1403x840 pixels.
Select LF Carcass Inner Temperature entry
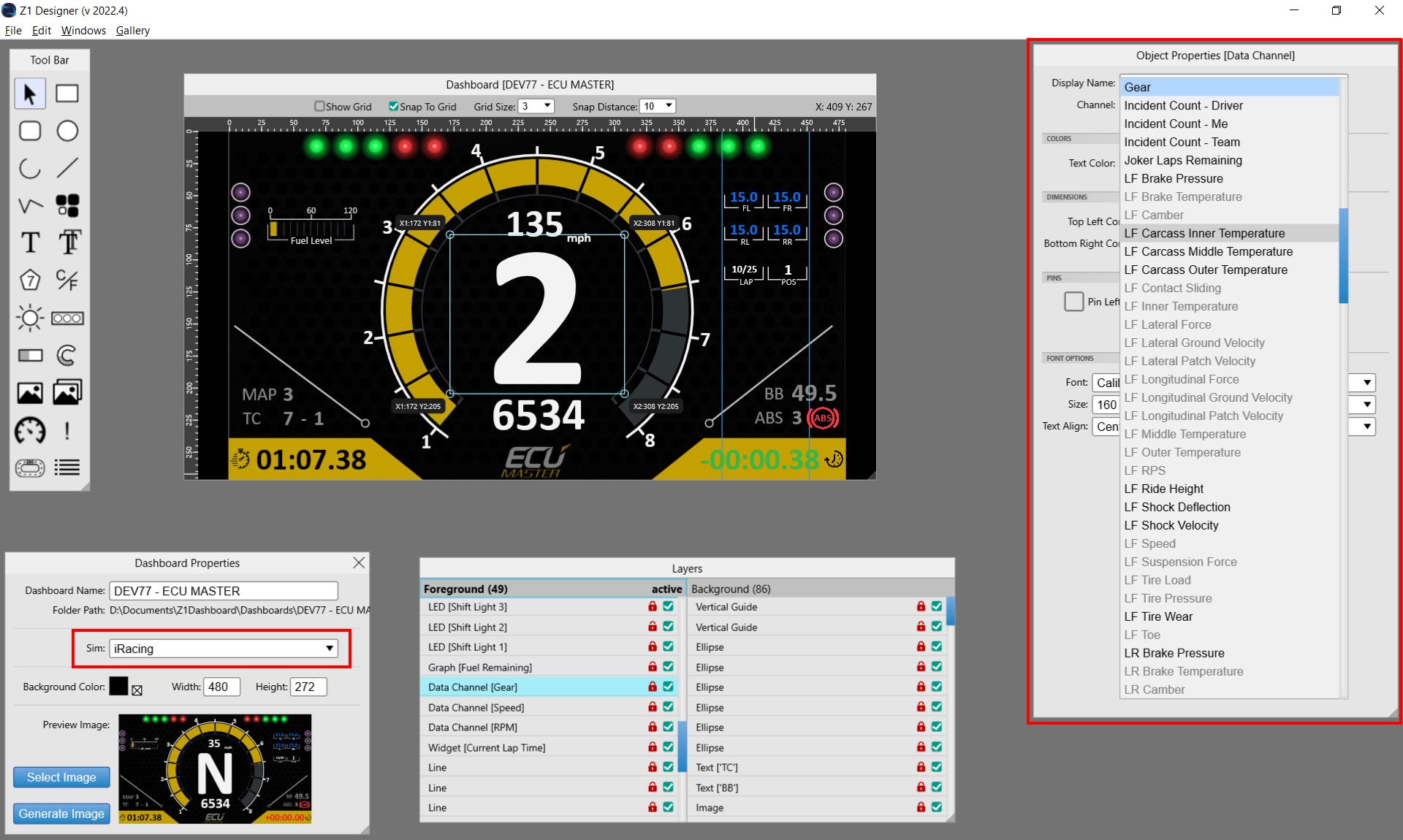tap(1229, 233)
